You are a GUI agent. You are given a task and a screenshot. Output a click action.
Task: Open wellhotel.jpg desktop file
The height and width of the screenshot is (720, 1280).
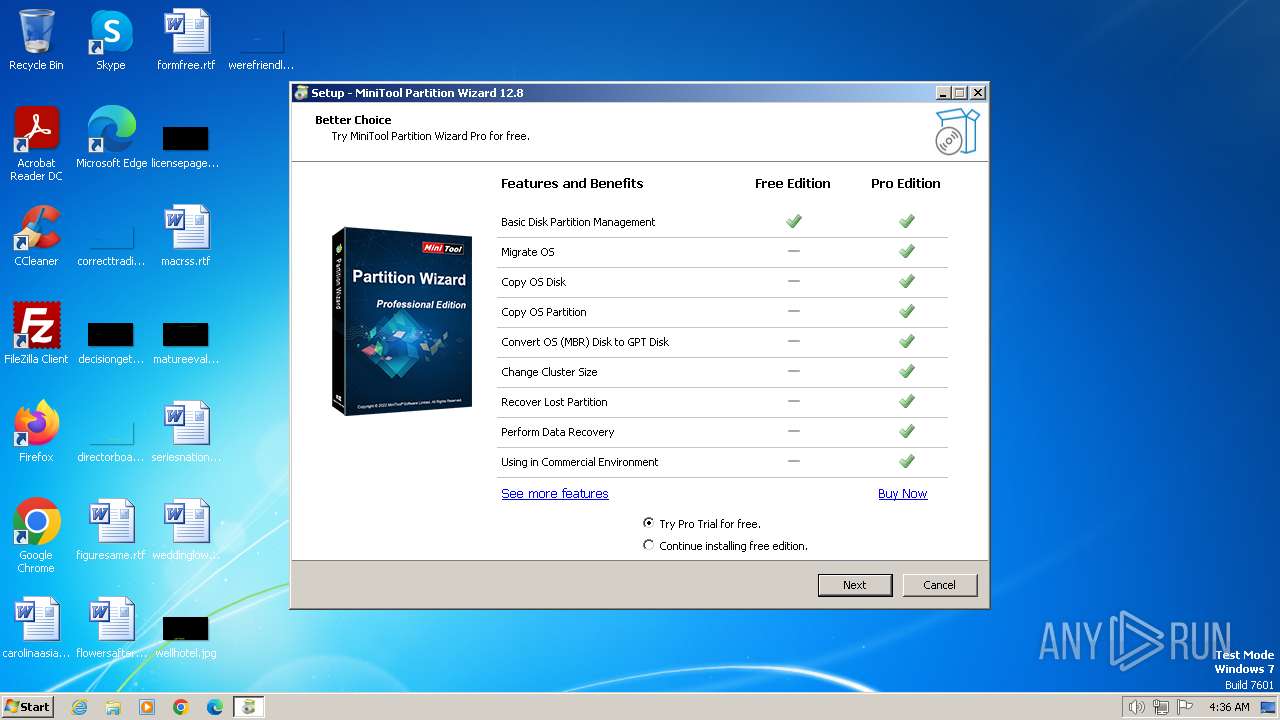pos(186,636)
